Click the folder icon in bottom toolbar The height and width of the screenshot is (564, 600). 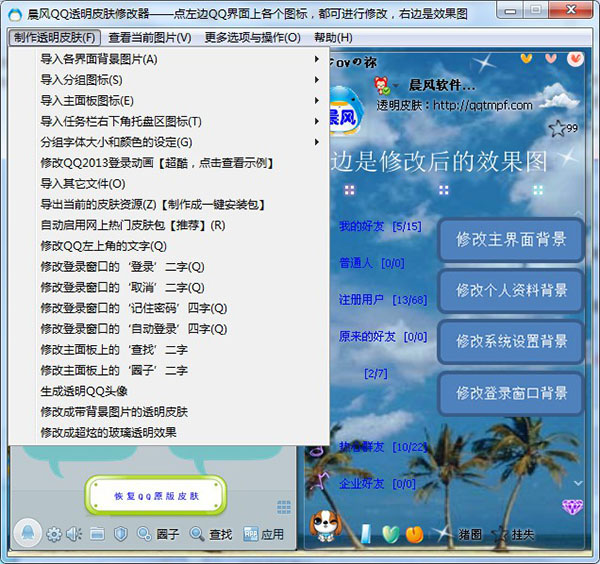coord(97,534)
